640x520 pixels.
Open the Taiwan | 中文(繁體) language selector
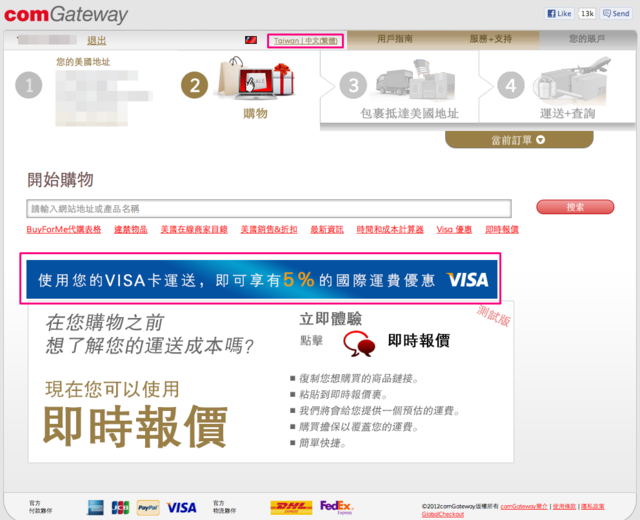306,41
